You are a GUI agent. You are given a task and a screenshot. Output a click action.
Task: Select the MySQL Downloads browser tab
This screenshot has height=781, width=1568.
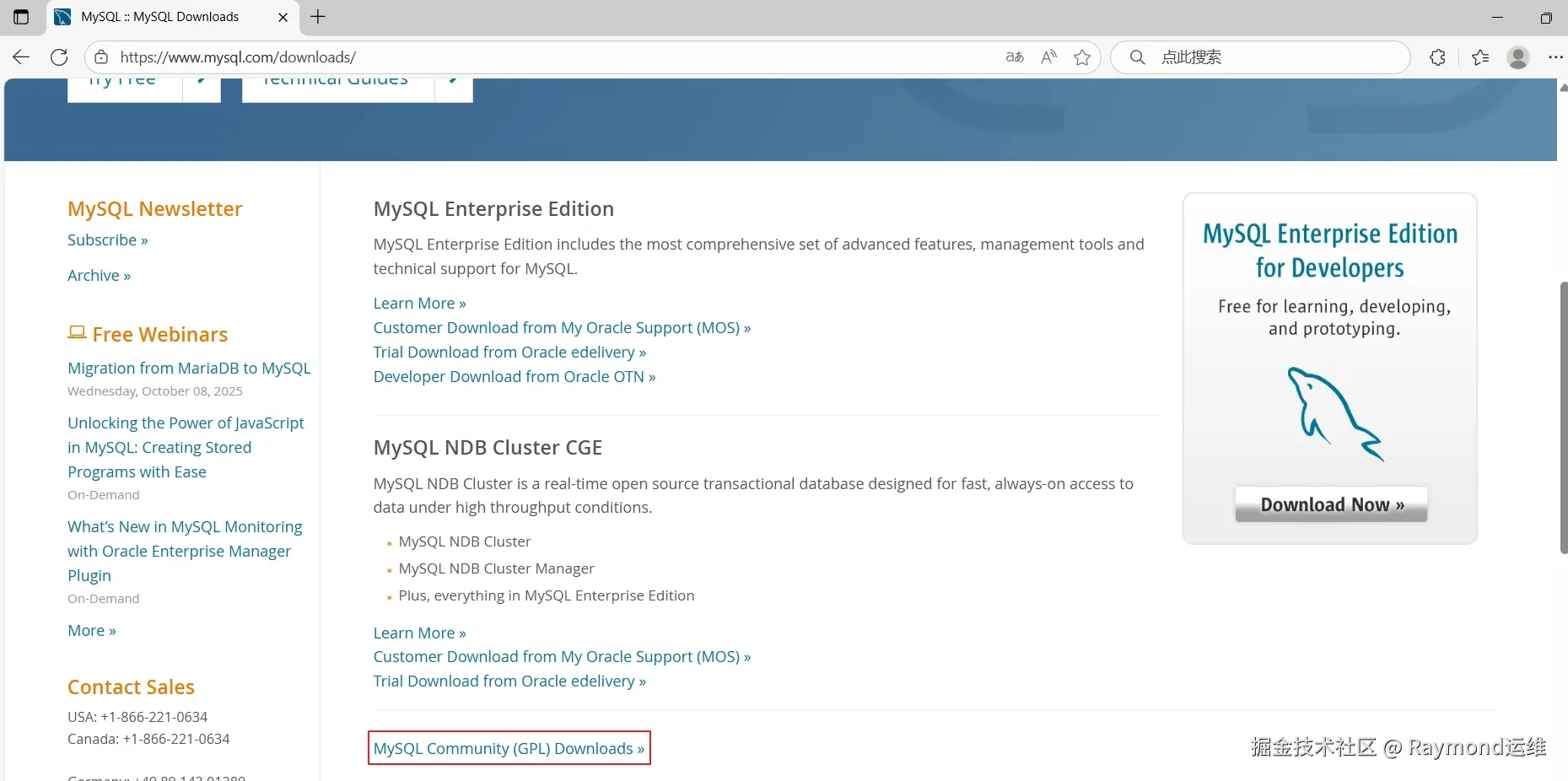[x=173, y=17]
